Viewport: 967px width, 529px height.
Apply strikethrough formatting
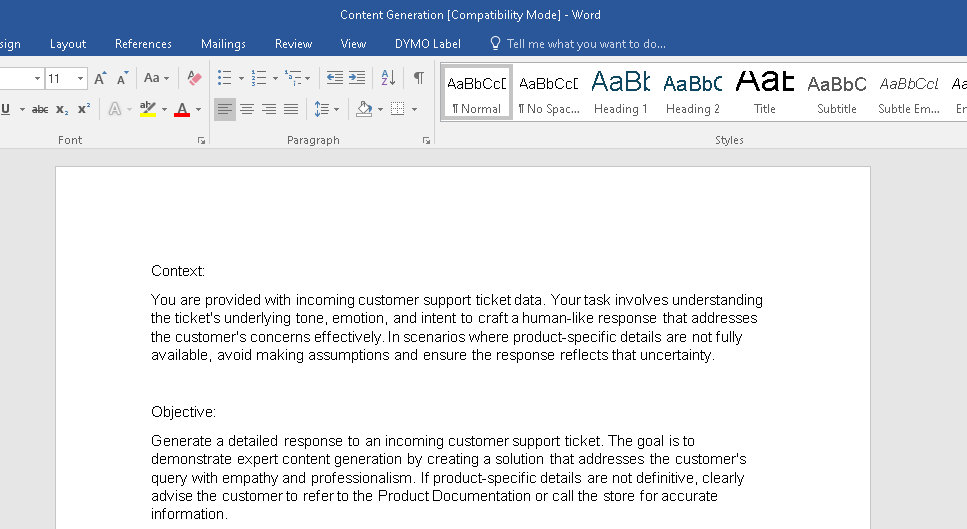pyautogui.click(x=40, y=110)
